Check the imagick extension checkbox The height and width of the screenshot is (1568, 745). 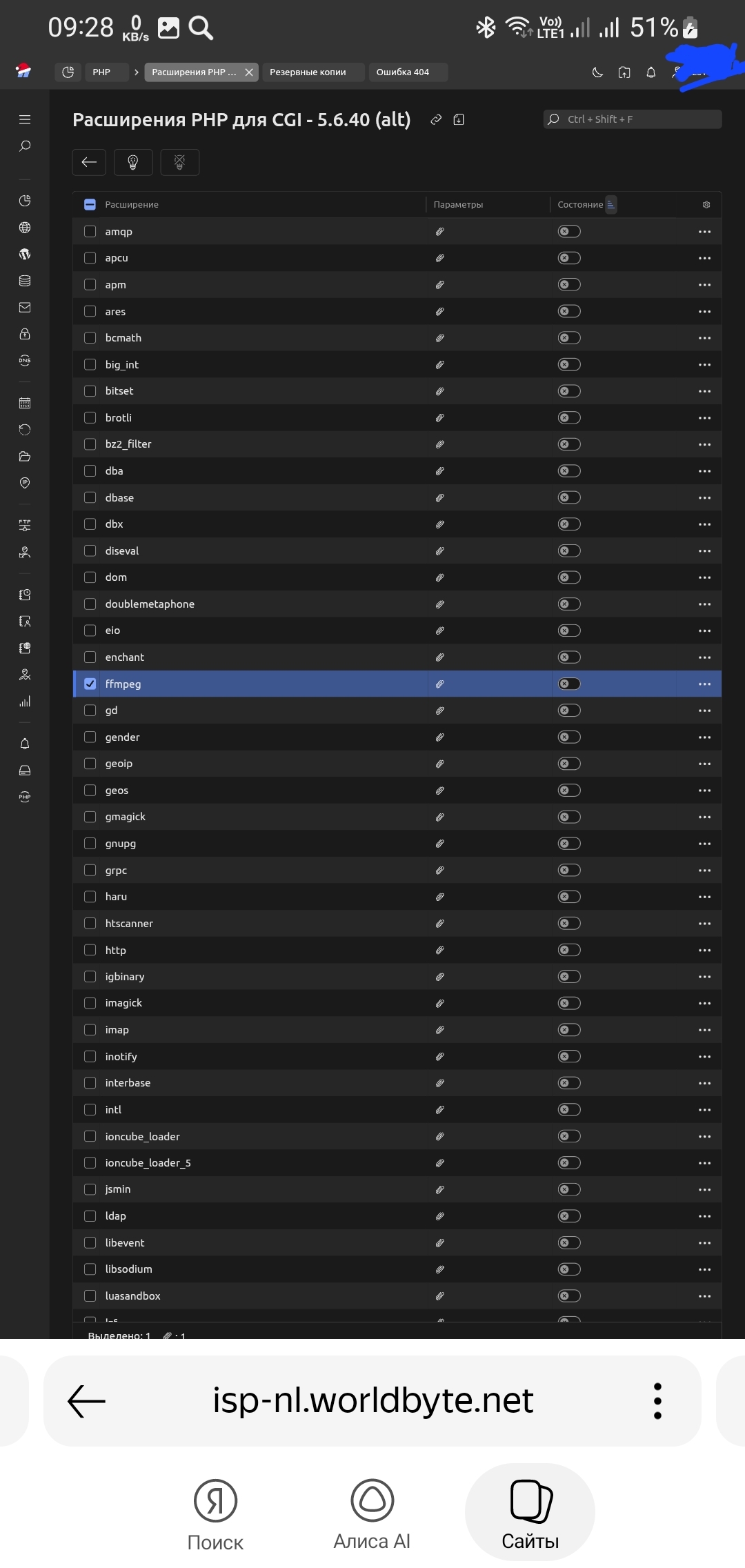pyautogui.click(x=90, y=1003)
